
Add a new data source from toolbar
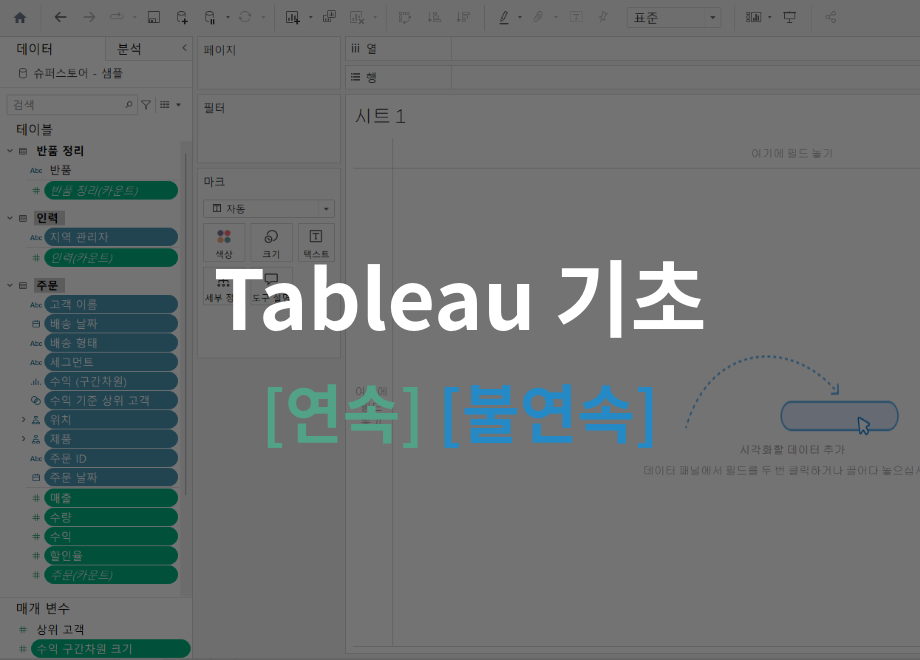pyautogui.click(x=181, y=18)
